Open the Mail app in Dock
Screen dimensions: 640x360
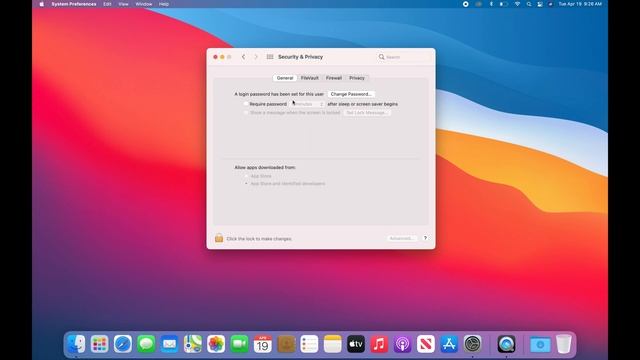coord(169,344)
